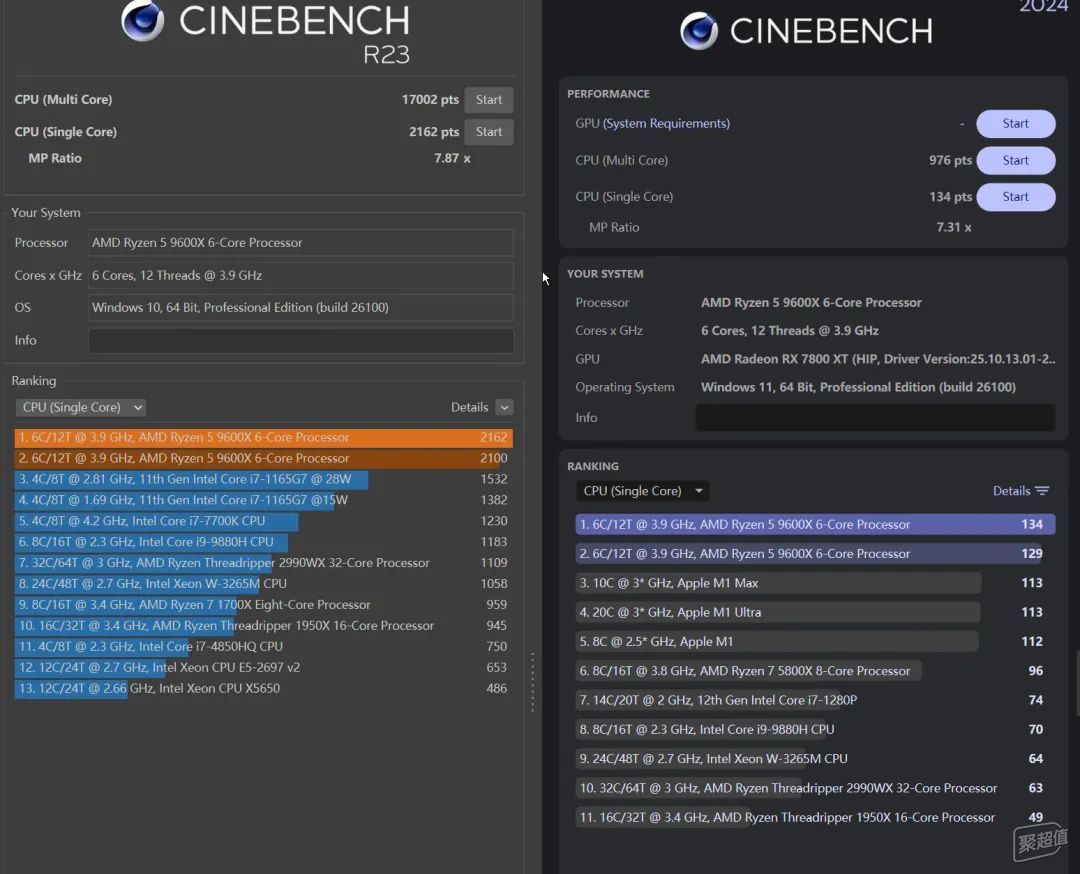
Task: Click the R23 multi core score "17002 pts"
Action: 430,99
